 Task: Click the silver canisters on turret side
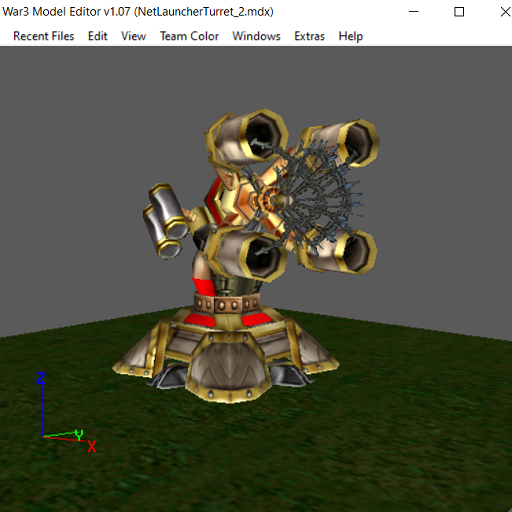(165, 220)
